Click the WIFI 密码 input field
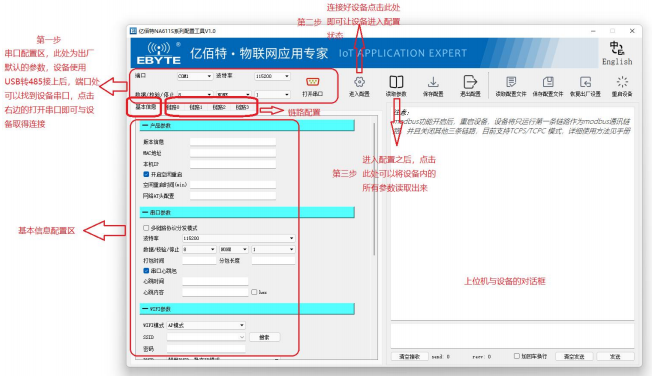Screen dimensions: 659x376 click(206, 349)
